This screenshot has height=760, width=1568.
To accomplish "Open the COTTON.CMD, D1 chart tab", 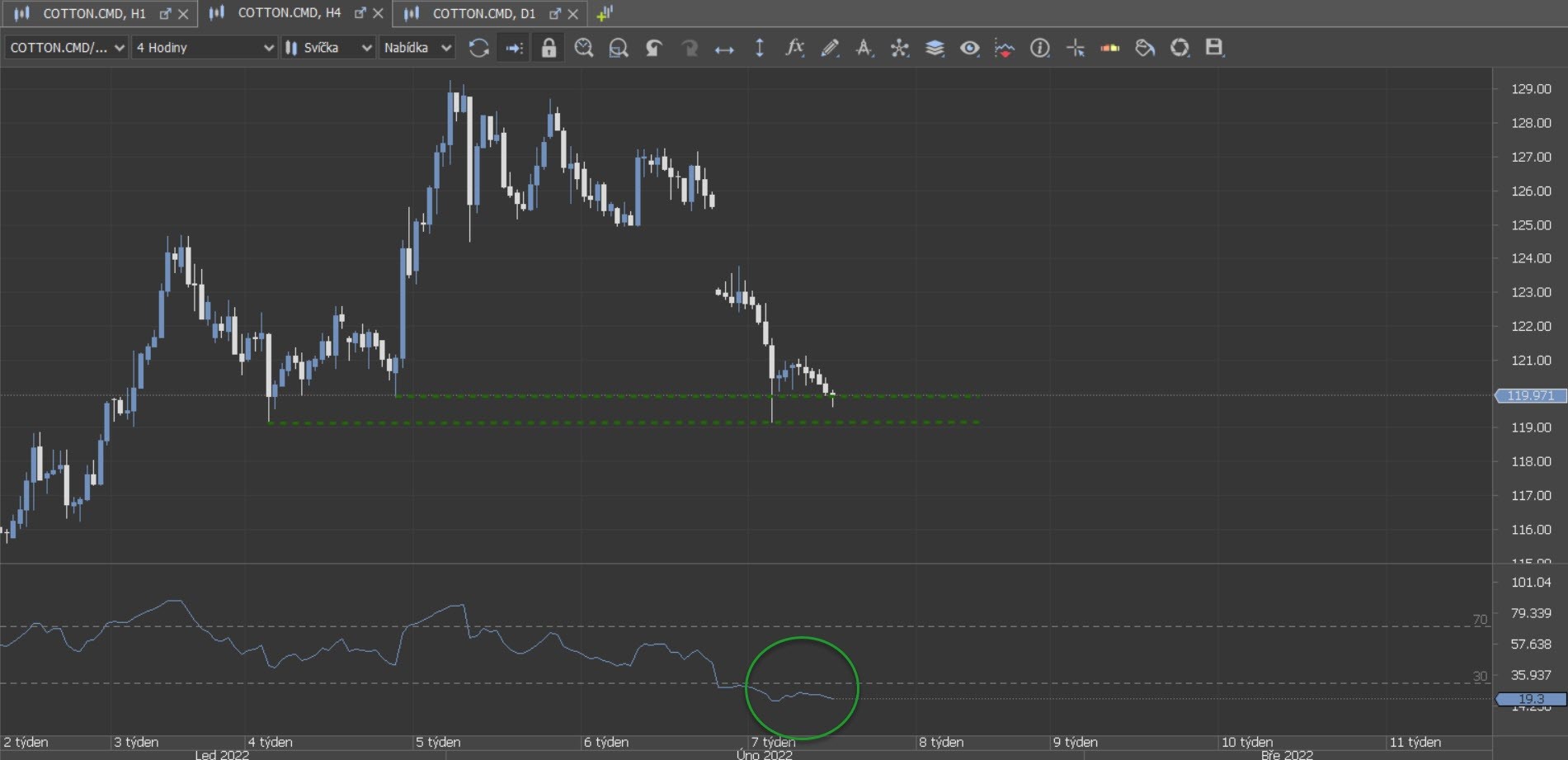I will coord(484,13).
